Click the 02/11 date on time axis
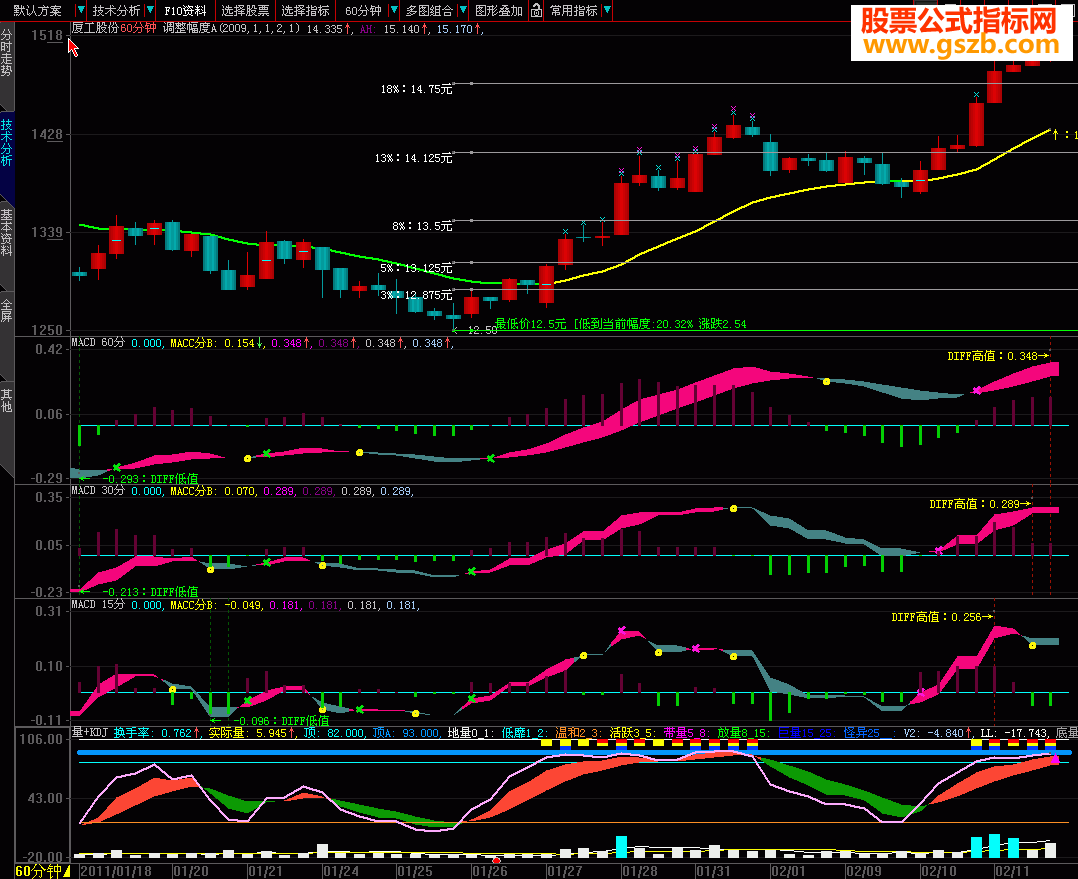Screen dimensions: 1078x879 pos(1013,871)
